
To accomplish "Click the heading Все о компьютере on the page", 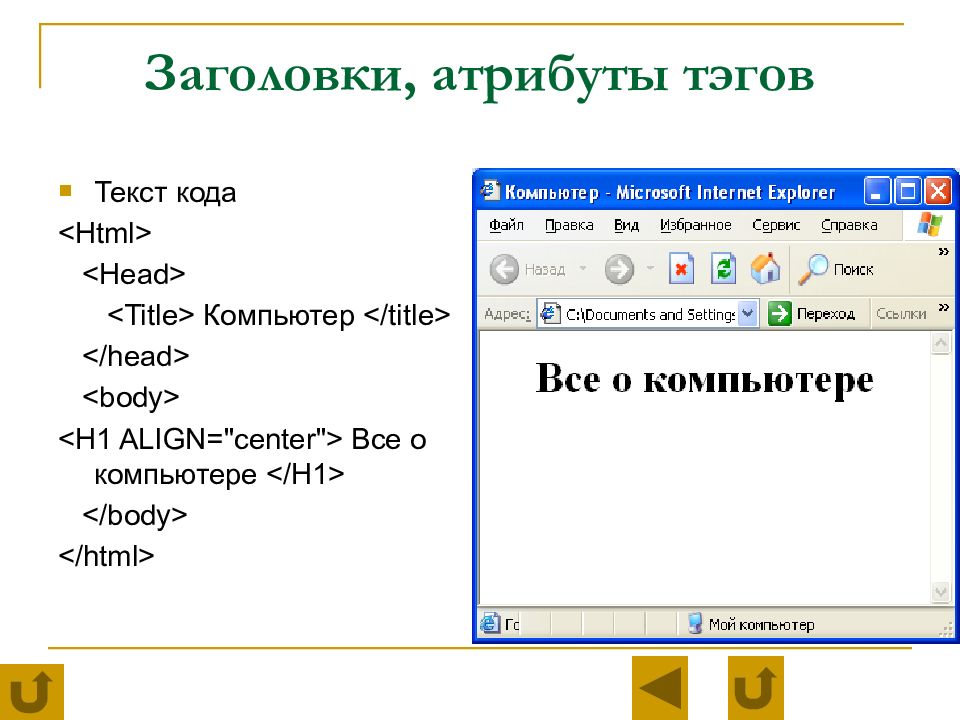I will point(704,379).
